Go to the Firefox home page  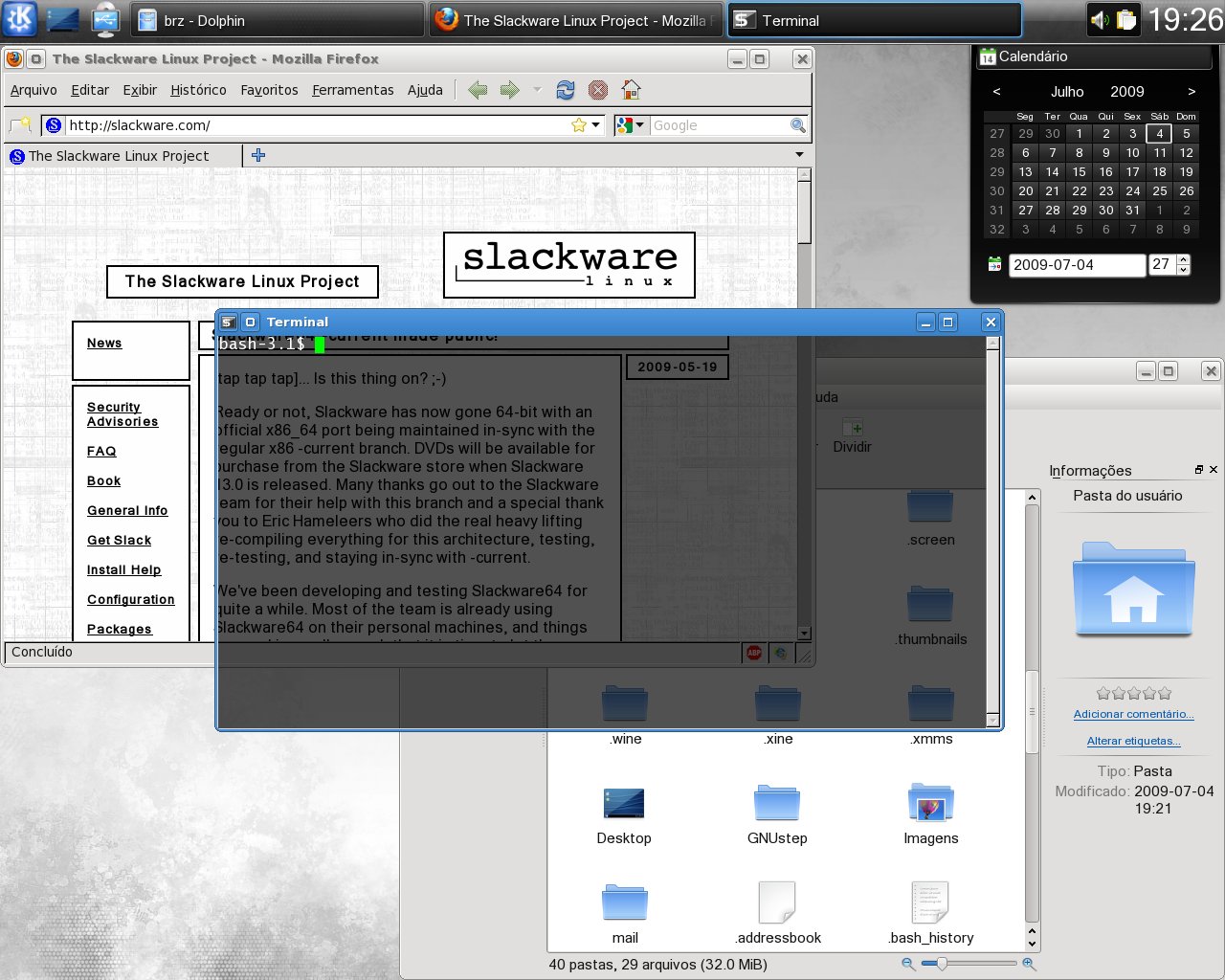coord(631,90)
